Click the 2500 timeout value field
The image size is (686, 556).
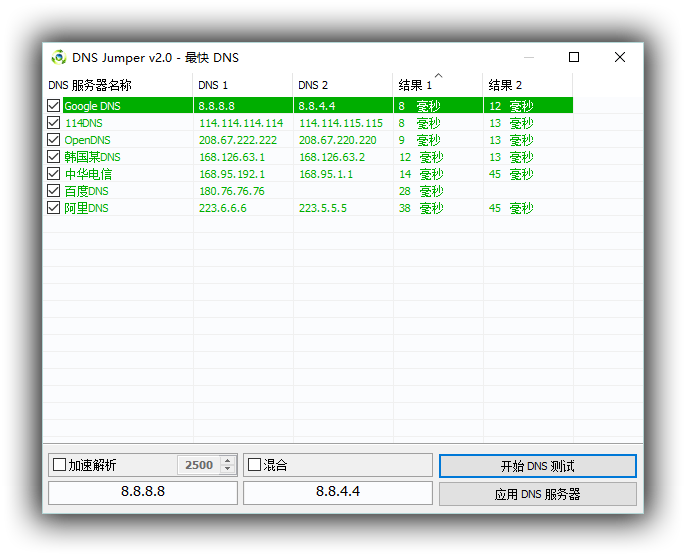(199, 465)
